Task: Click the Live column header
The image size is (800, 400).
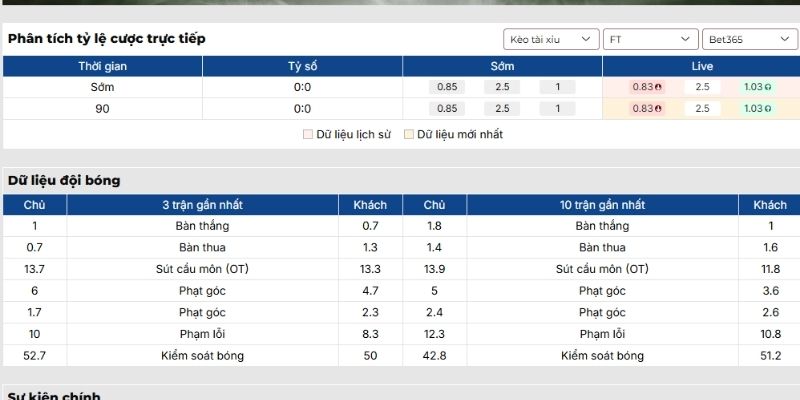Action: pos(702,66)
